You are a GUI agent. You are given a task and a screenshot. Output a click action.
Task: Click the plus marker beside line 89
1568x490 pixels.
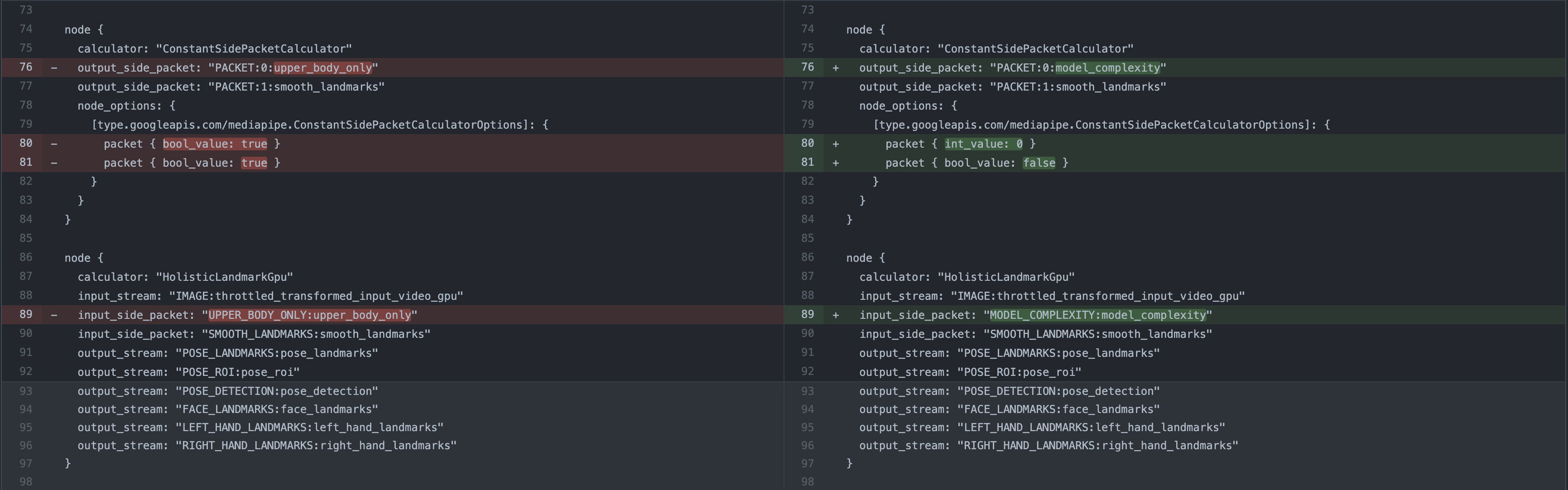pos(835,315)
